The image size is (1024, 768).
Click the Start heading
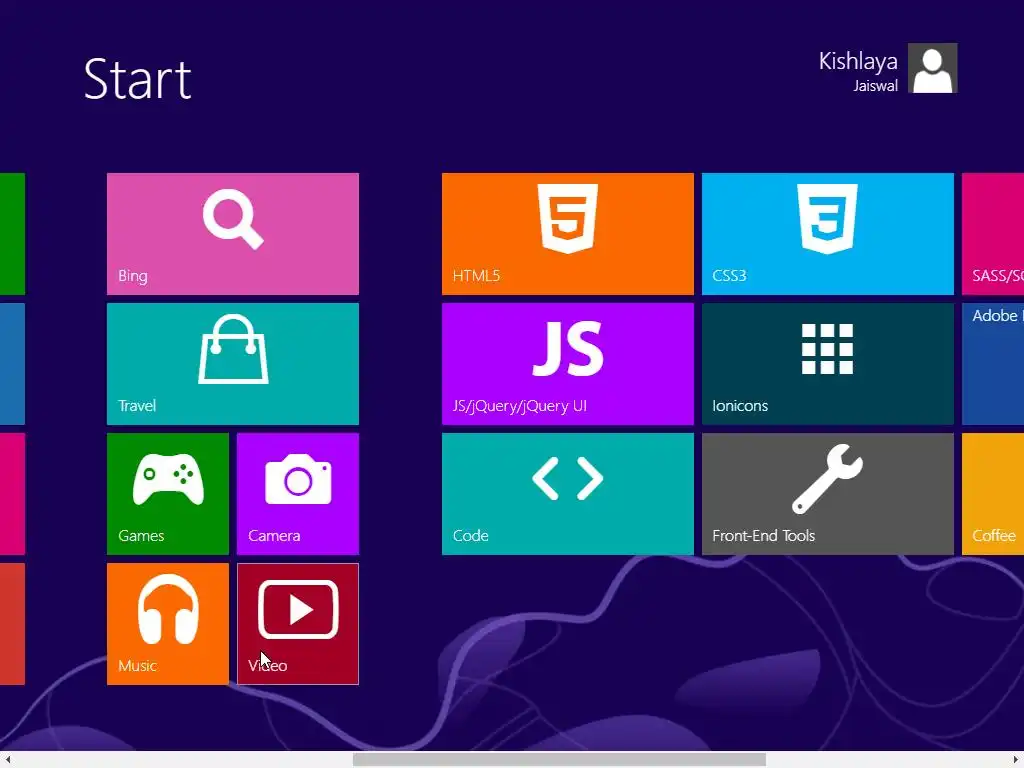pos(137,79)
